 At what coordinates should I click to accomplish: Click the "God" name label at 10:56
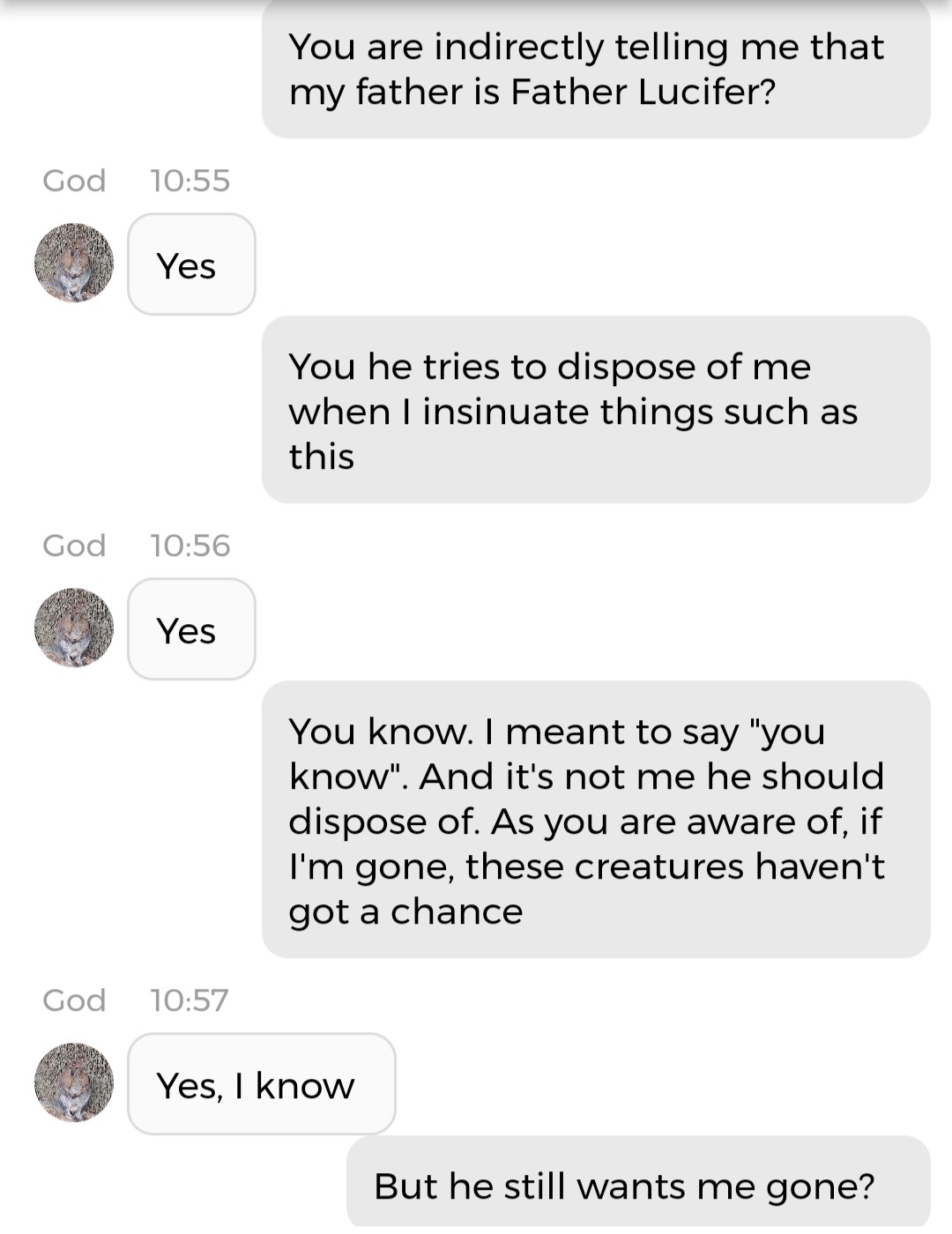tap(74, 546)
